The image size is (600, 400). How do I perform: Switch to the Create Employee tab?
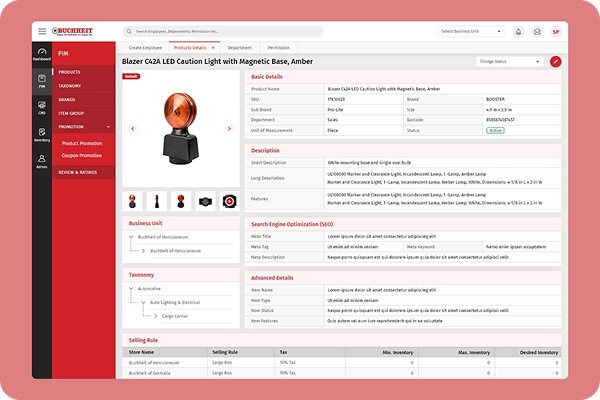pos(144,47)
